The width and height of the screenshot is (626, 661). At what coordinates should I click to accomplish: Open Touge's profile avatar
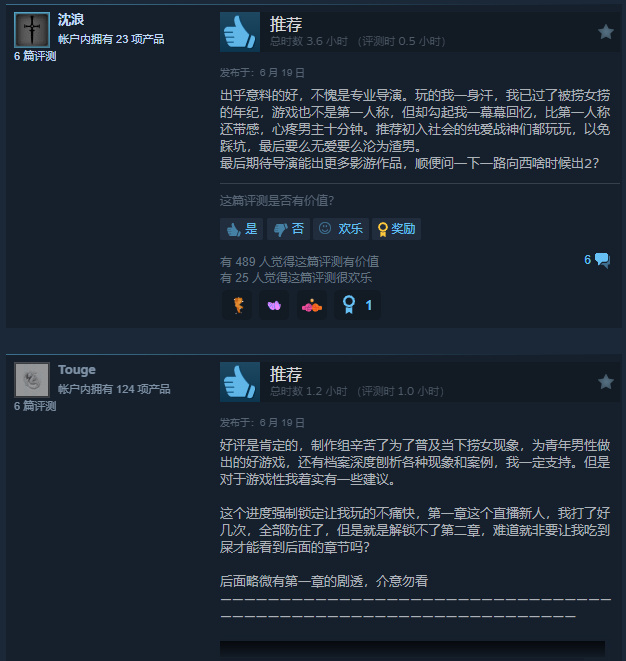(32, 379)
